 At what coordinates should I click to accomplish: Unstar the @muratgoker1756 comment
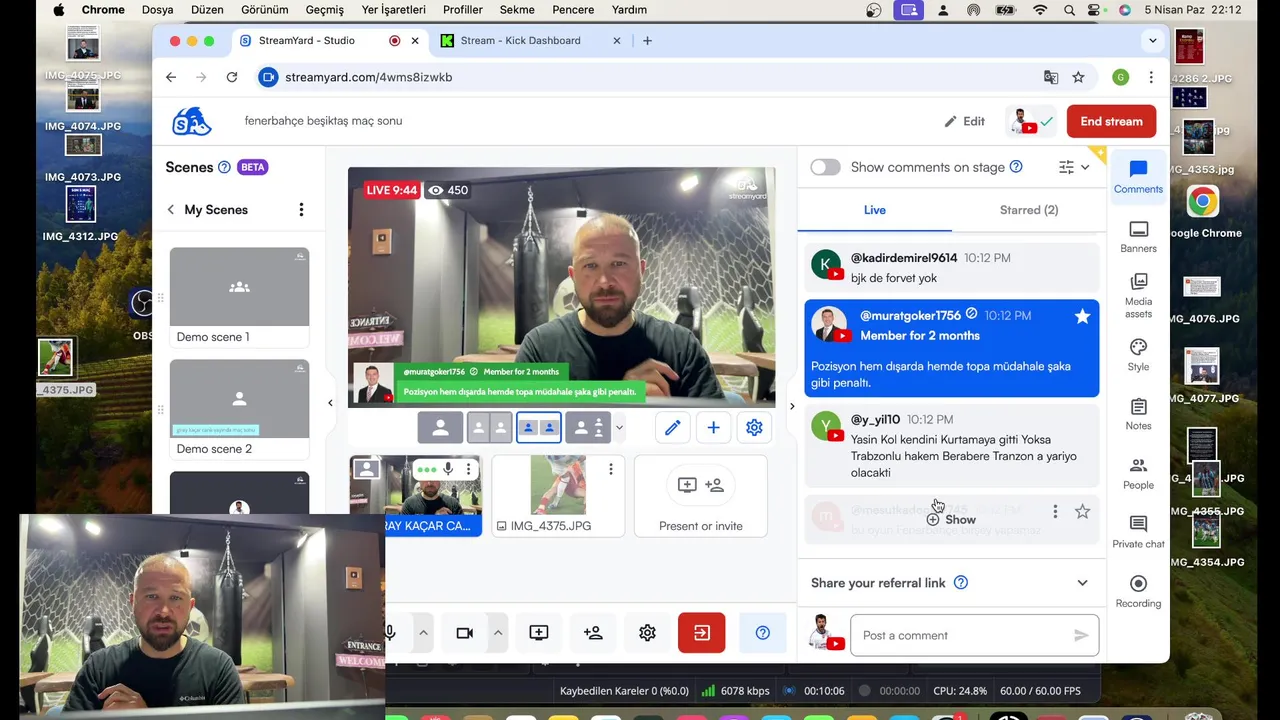click(1082, 316)
